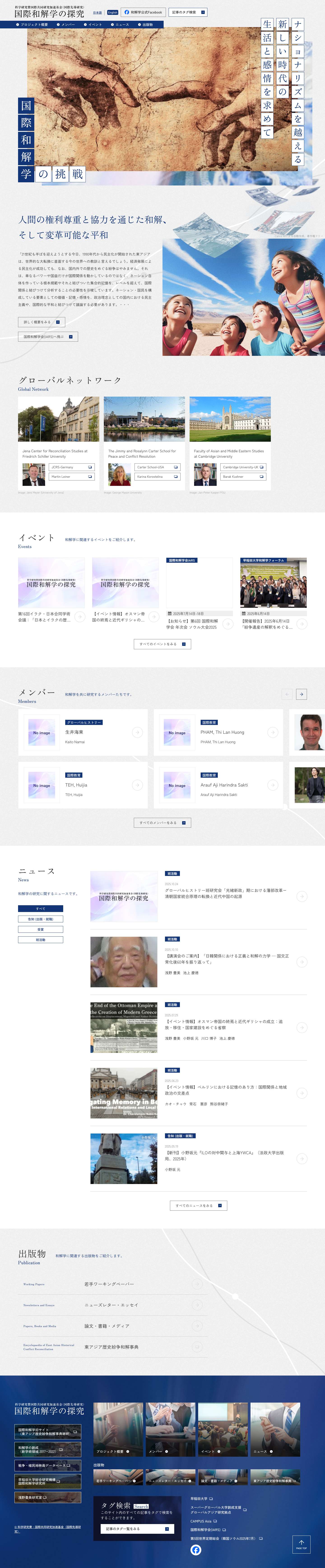Open footer 国際和解学旧サイト banner

click(48, 1432)
